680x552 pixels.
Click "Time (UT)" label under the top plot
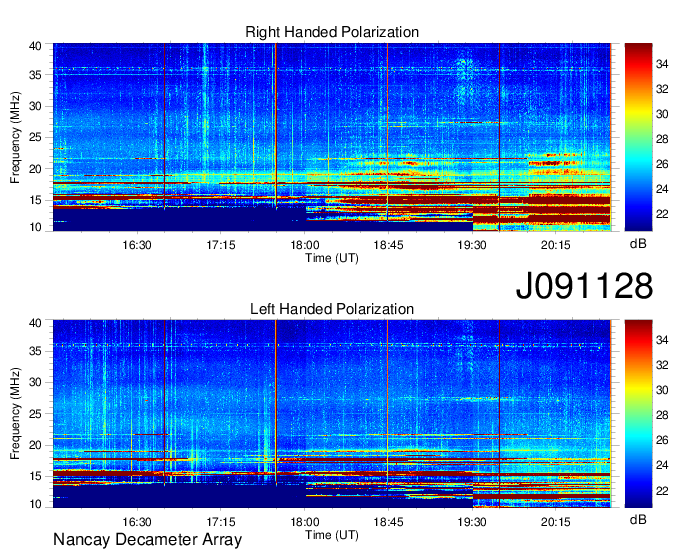tap(332, 258)
